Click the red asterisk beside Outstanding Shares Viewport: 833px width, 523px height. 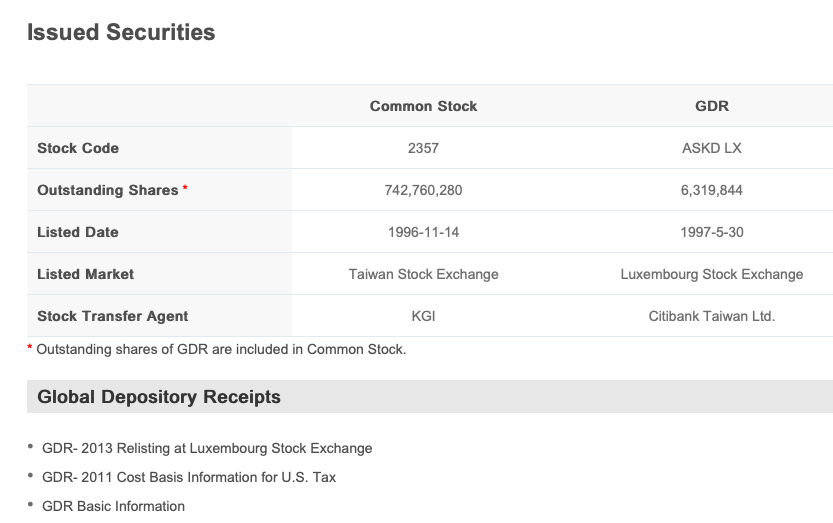coord(185,189)
